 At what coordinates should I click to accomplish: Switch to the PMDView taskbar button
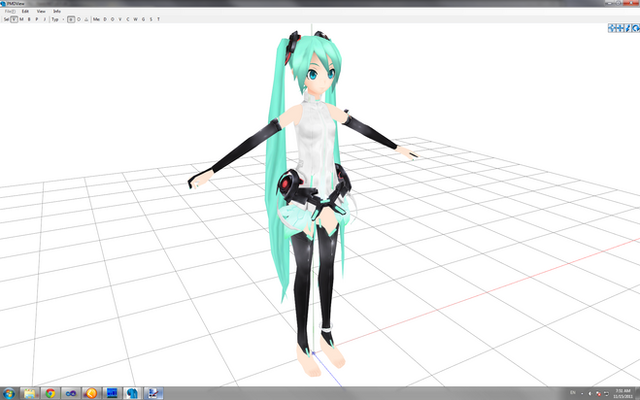[x=132, y=393]
